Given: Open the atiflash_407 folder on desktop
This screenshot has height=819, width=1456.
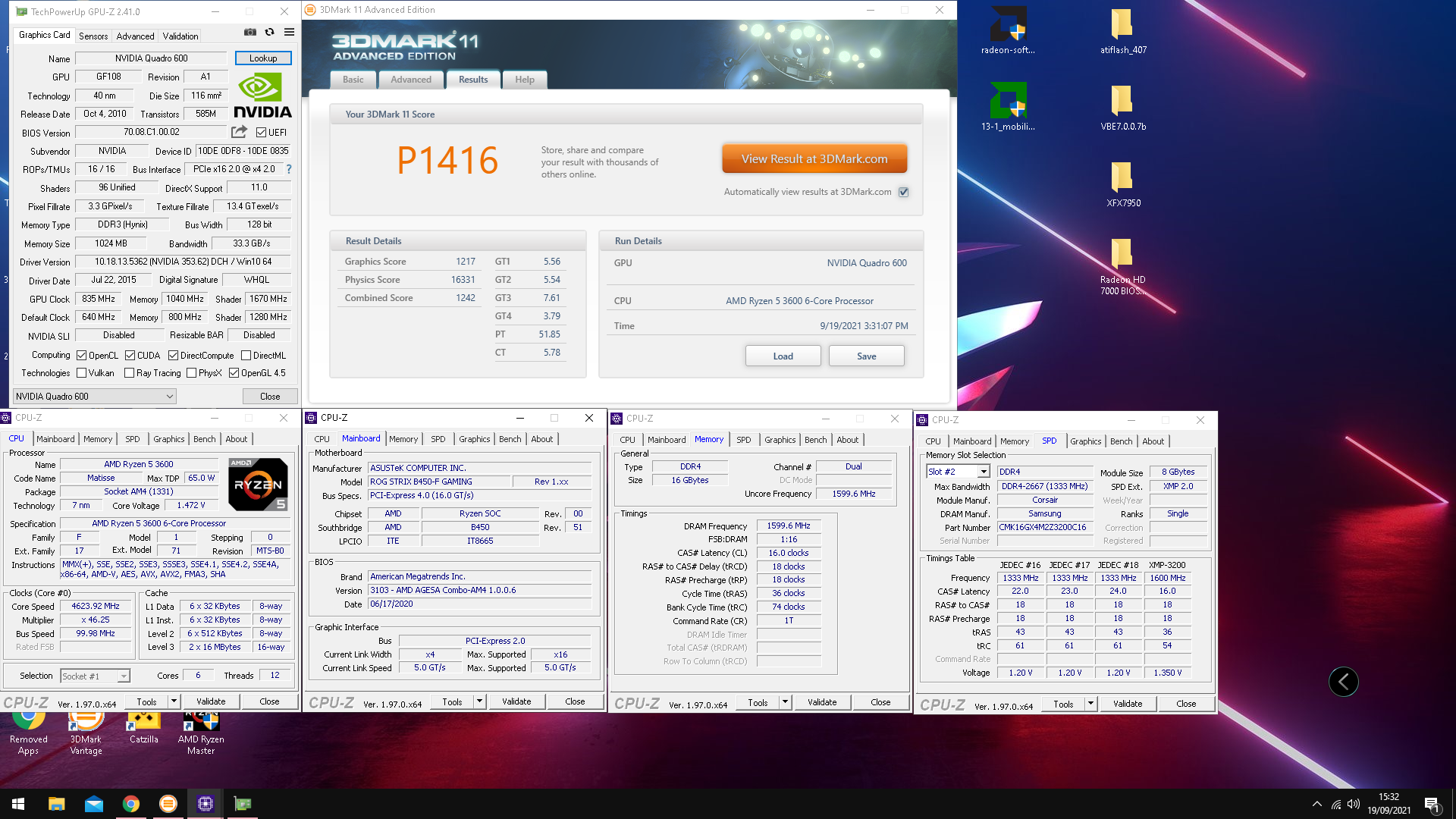Looking at the screenshot, I should 1123,32.
